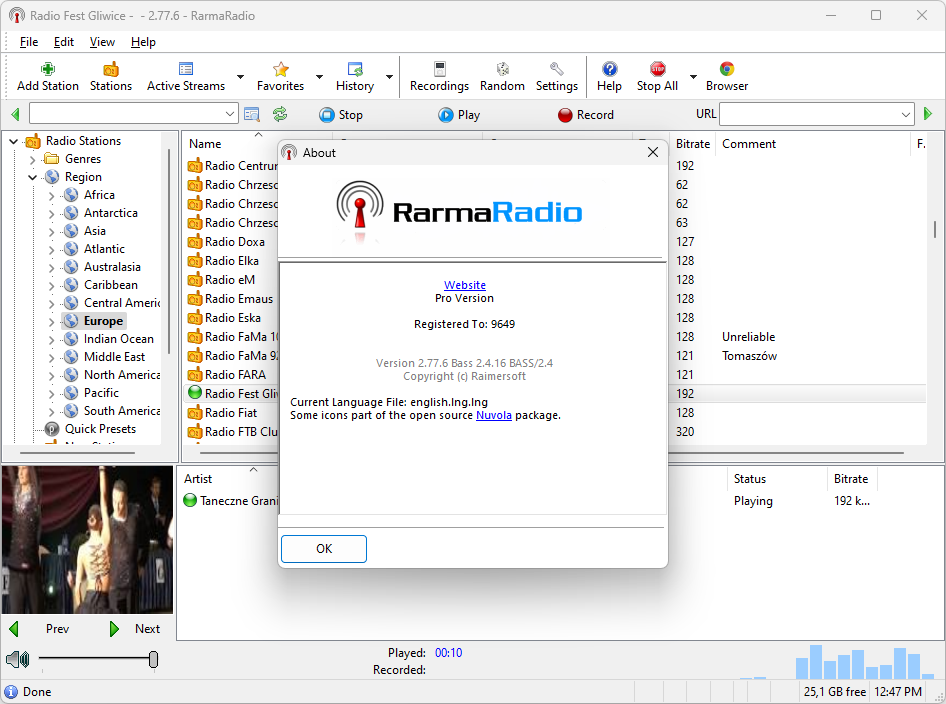Click the station list vertical scrollbar
Screen dimensions: 946x704
pos(935,229)
